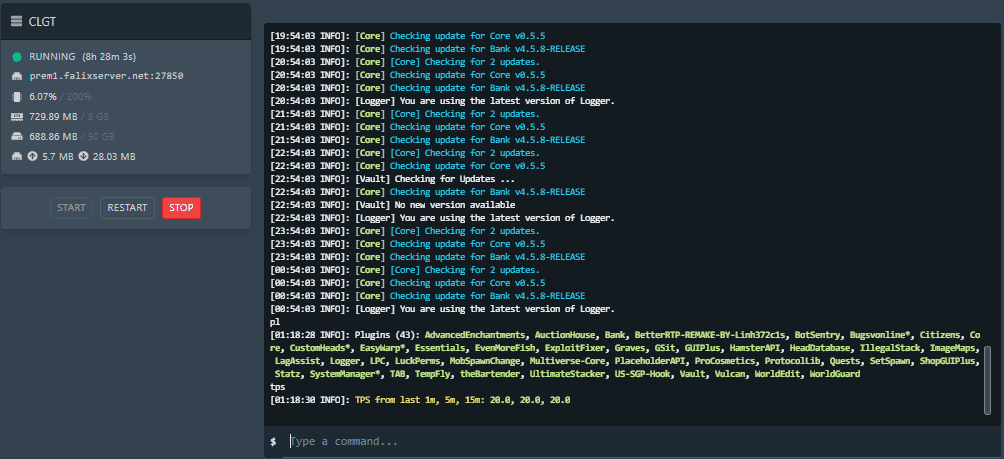1004x459 pixels.
Task: Click the network address icon
Action: pyautogui.click(x=17, y=76)
